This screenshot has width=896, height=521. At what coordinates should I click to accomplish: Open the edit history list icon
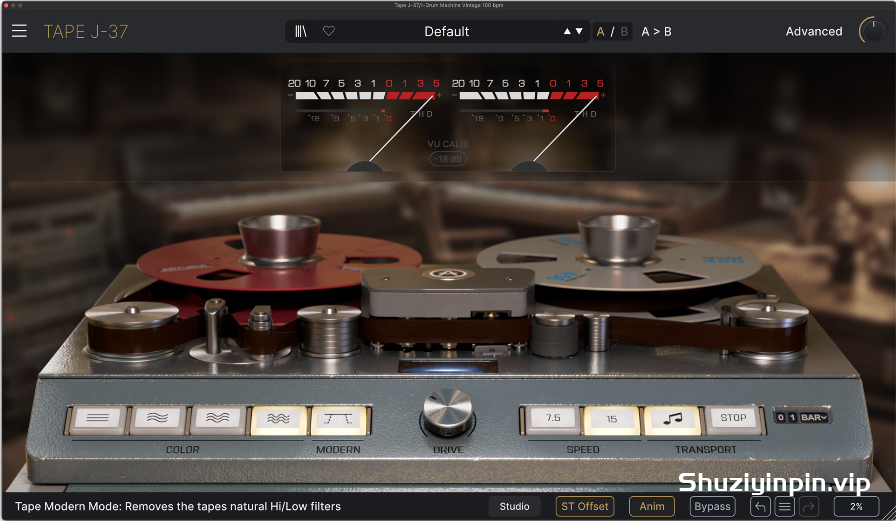(785, 506)
